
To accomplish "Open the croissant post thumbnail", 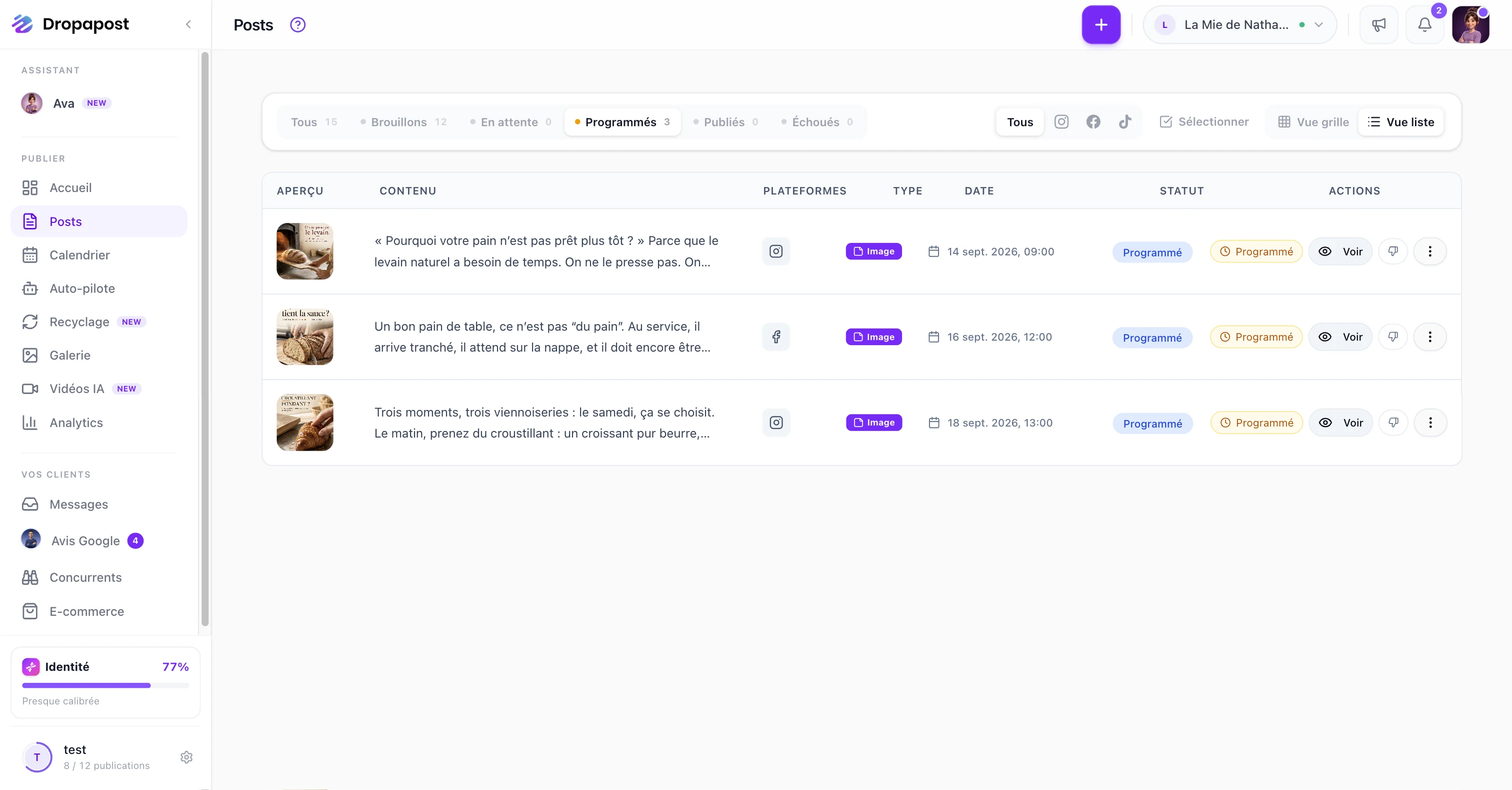I will tap(304, 422).
